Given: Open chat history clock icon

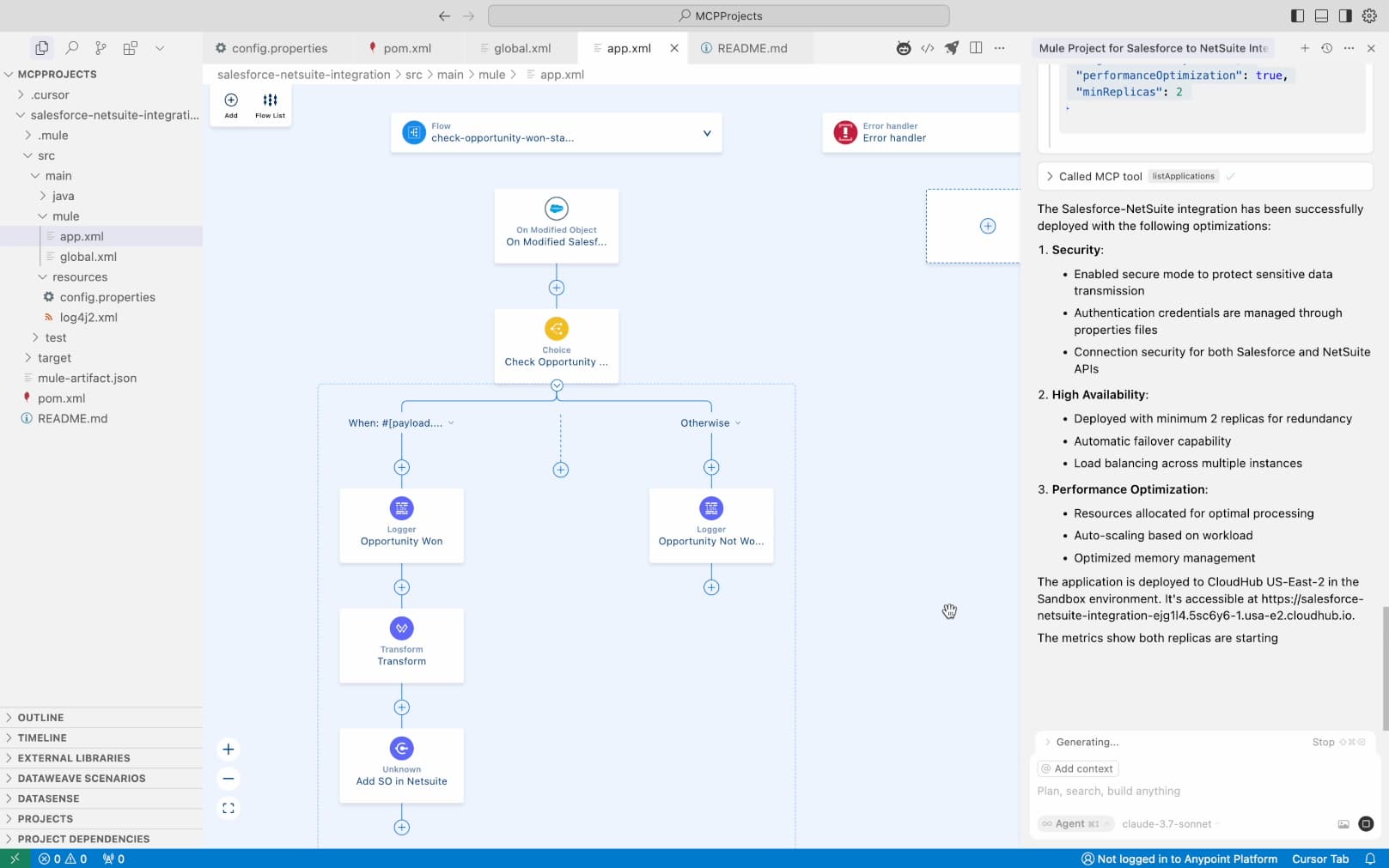Looking at the screenshot, I should coord(1327,48).
